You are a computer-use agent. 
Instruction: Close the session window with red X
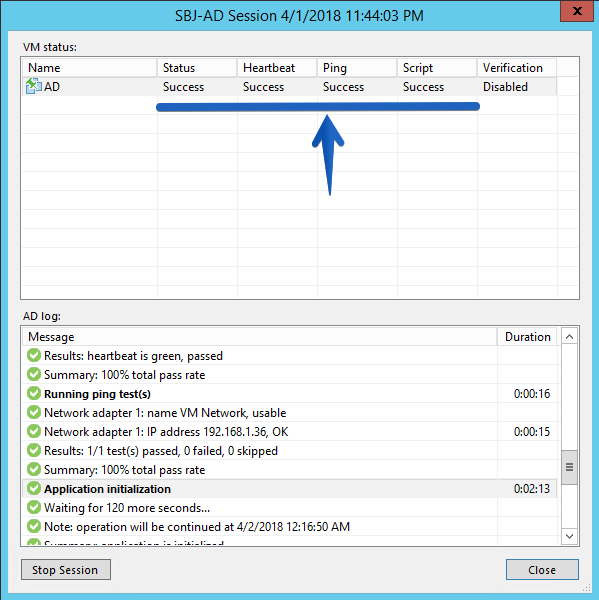(577, 11)
